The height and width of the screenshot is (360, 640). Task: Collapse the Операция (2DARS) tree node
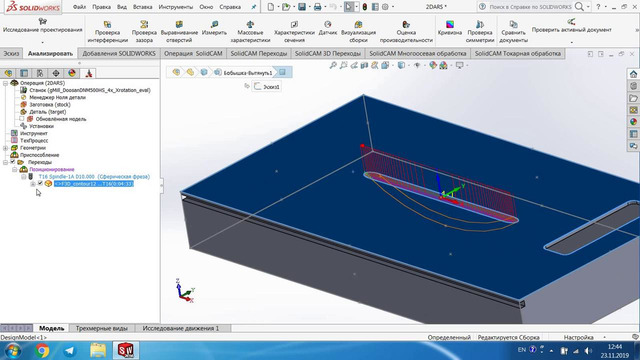[5, 83]
